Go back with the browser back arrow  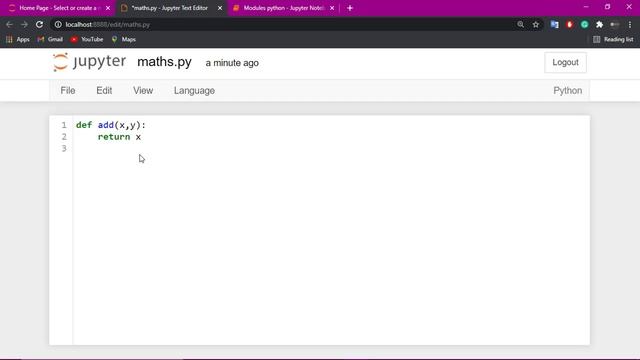click(x=9, y=24)
